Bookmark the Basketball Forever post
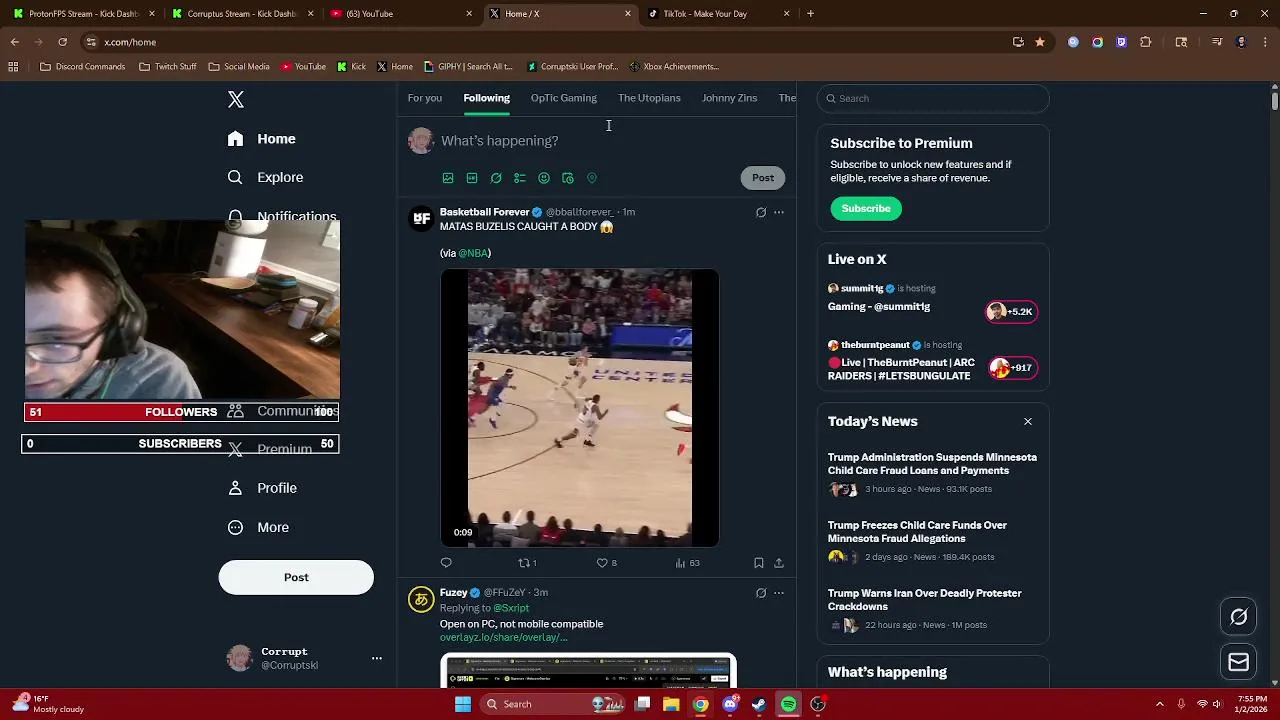This screenshot has height=720, width=1280. [x=759, y=563]
